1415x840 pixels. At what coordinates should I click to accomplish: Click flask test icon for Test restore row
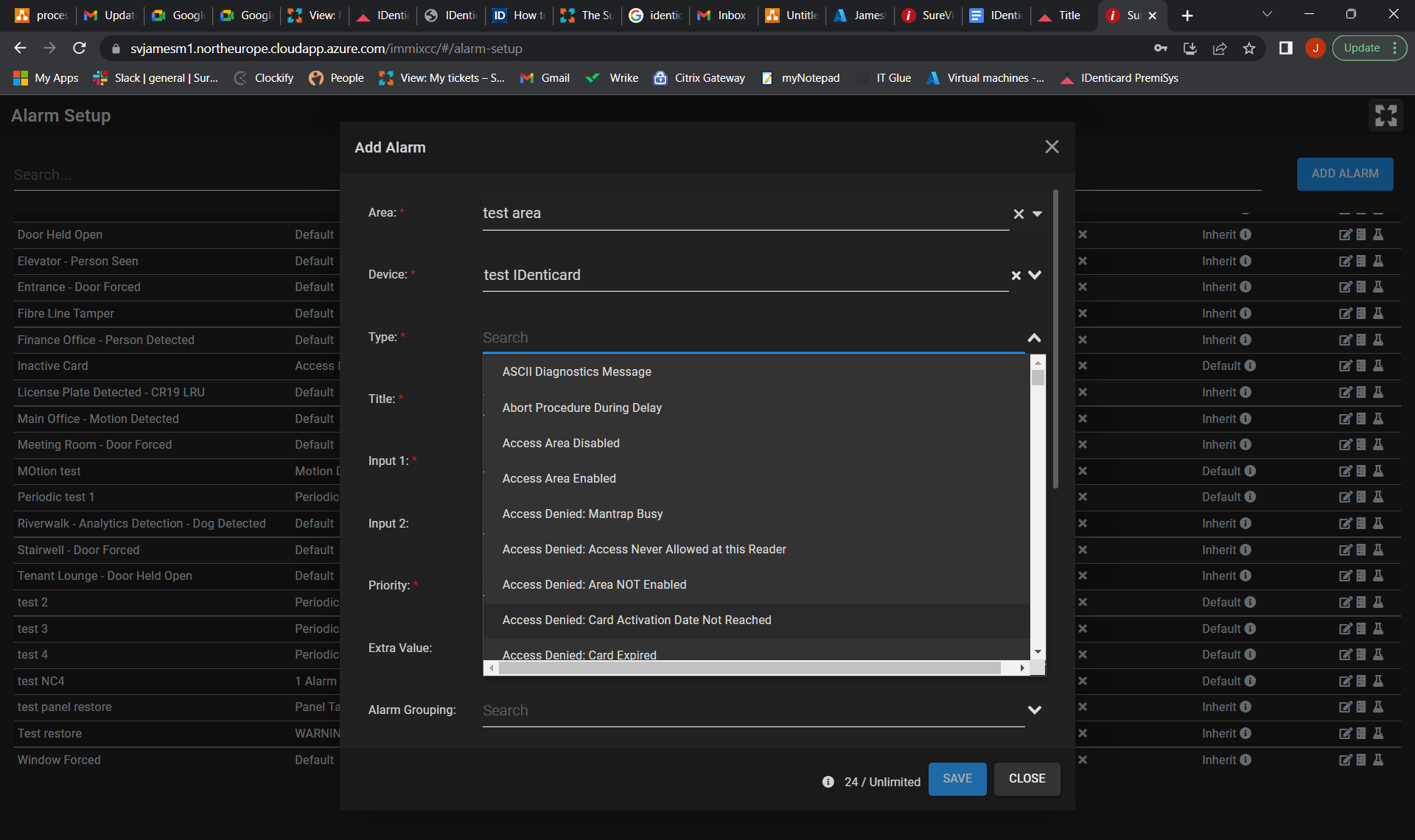(1378, 733)
